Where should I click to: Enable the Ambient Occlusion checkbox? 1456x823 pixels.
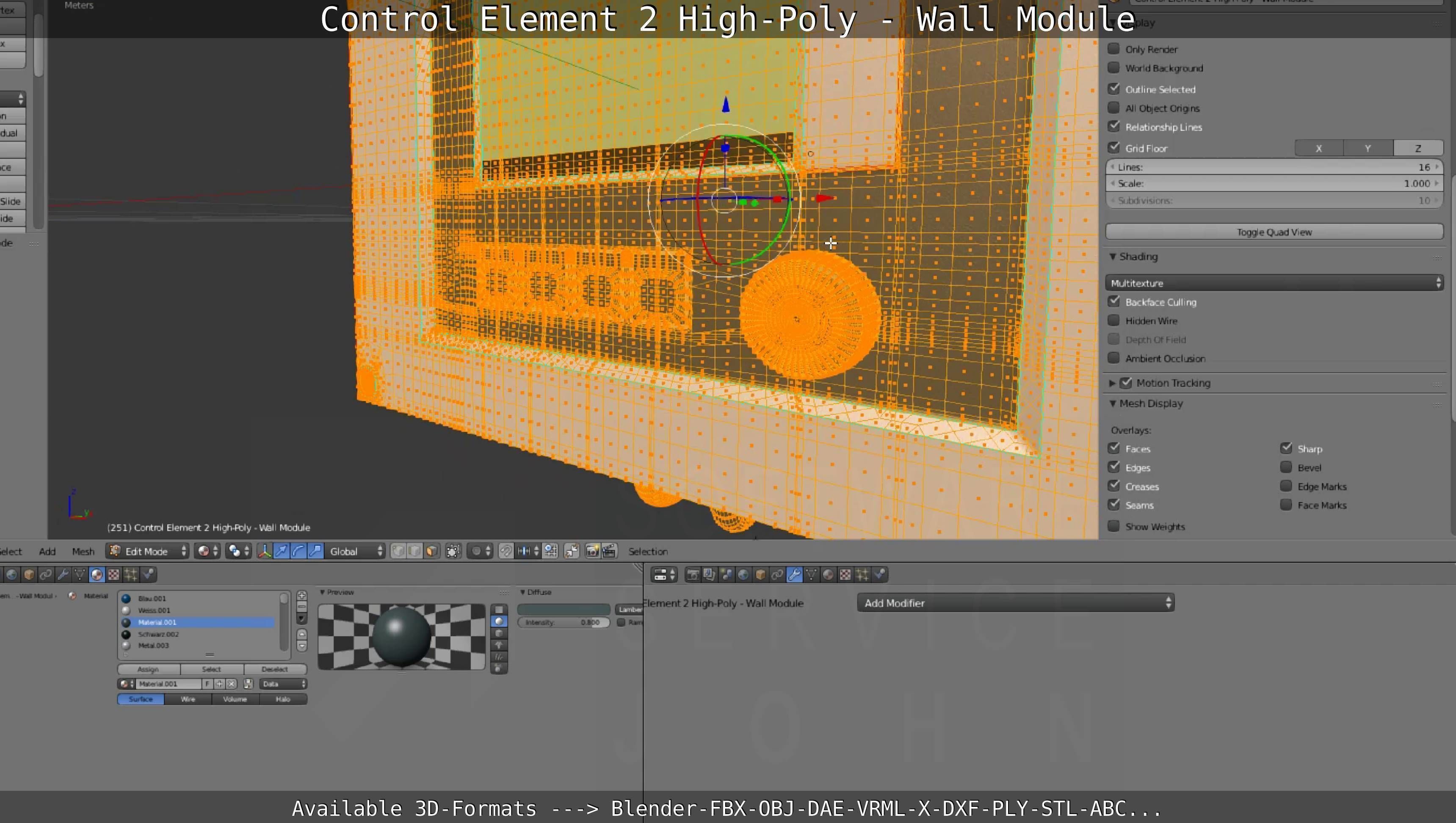pyautogui.click(x=1113, y=358)
